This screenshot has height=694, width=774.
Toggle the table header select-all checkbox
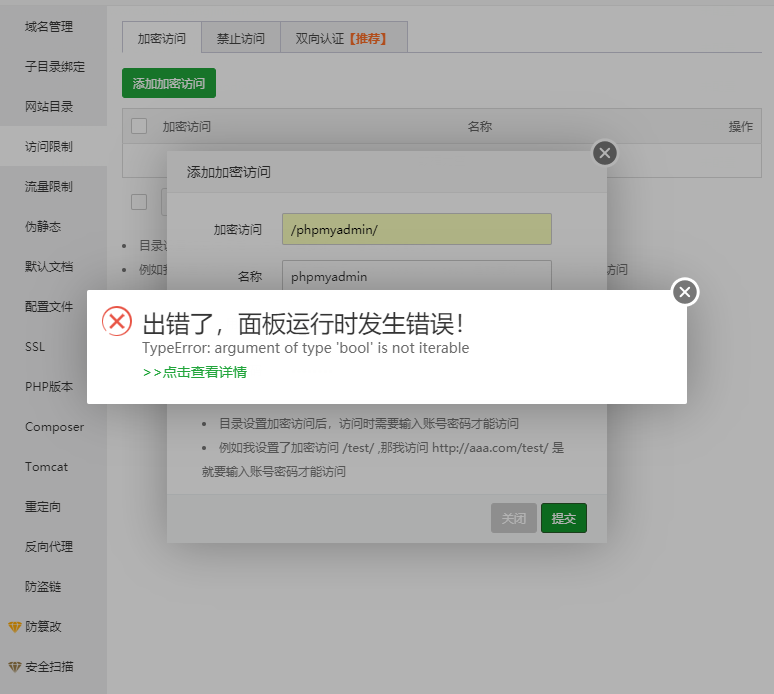click(139, 126)
